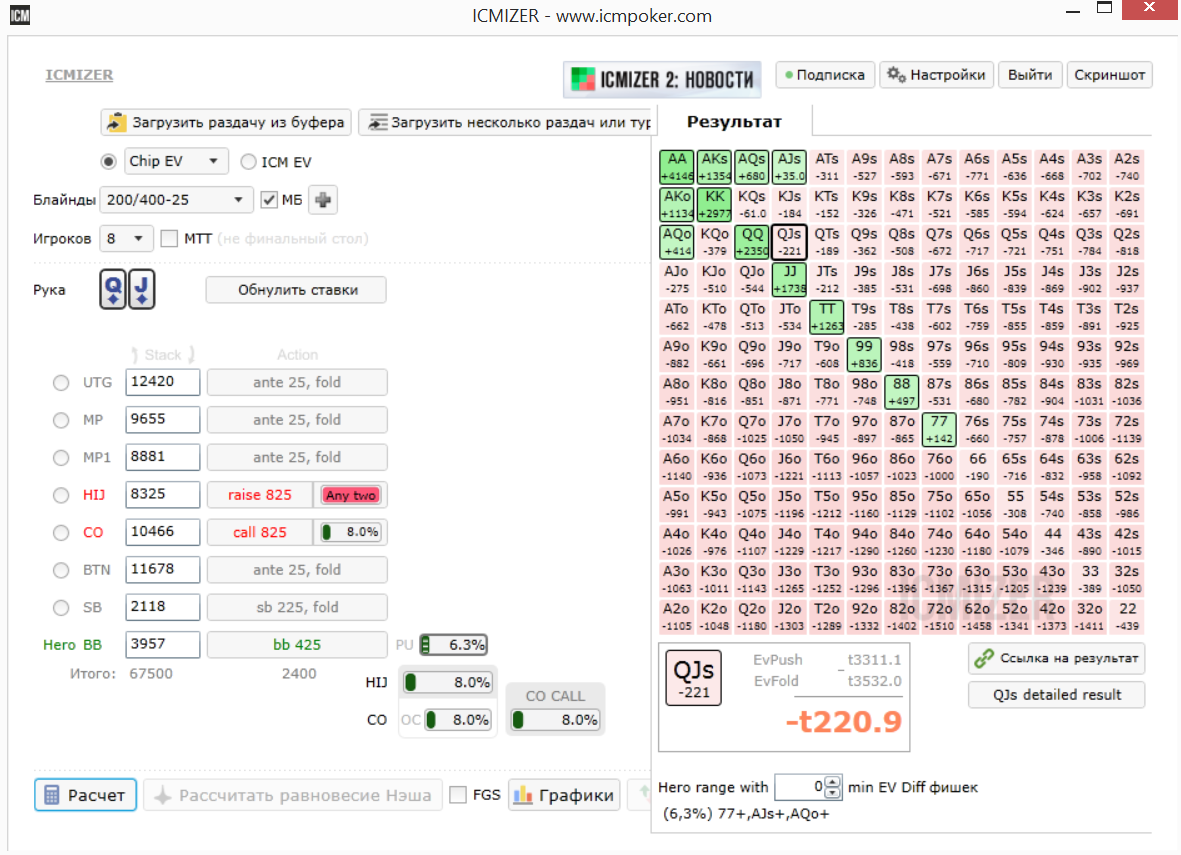Adjust the Hero PU 6.3% range slider

tap(453, 645)
